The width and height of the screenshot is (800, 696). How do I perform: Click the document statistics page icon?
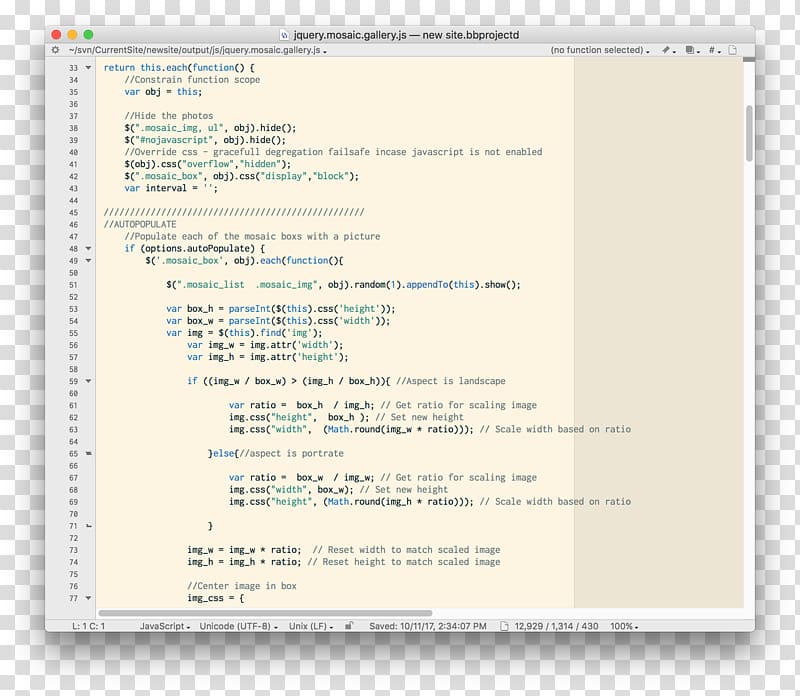504,626
